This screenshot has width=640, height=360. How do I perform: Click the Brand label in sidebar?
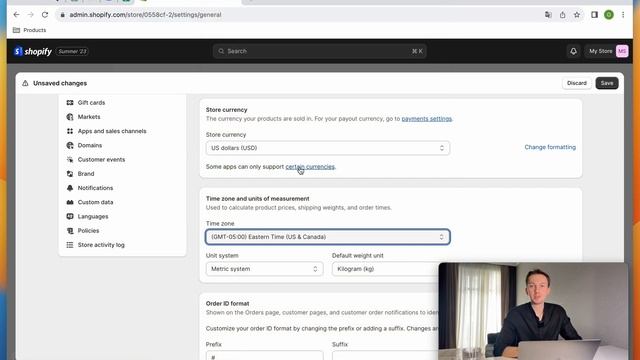pyautogui.click(x=86, y=174)
